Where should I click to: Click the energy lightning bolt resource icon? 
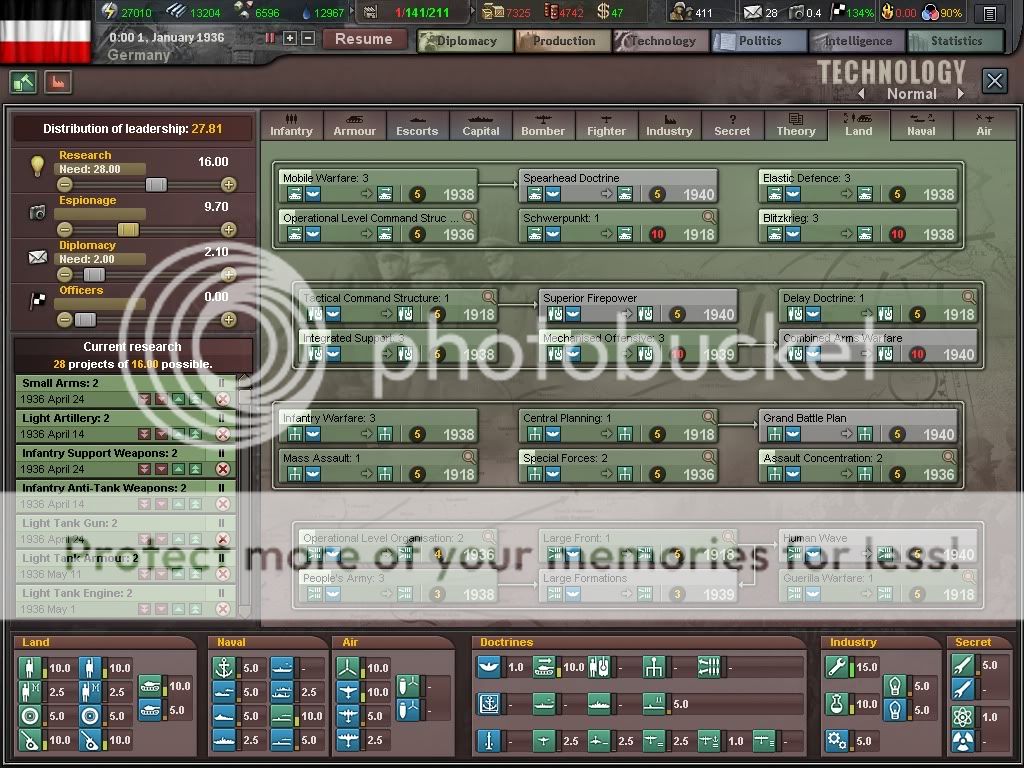(109, 12)
